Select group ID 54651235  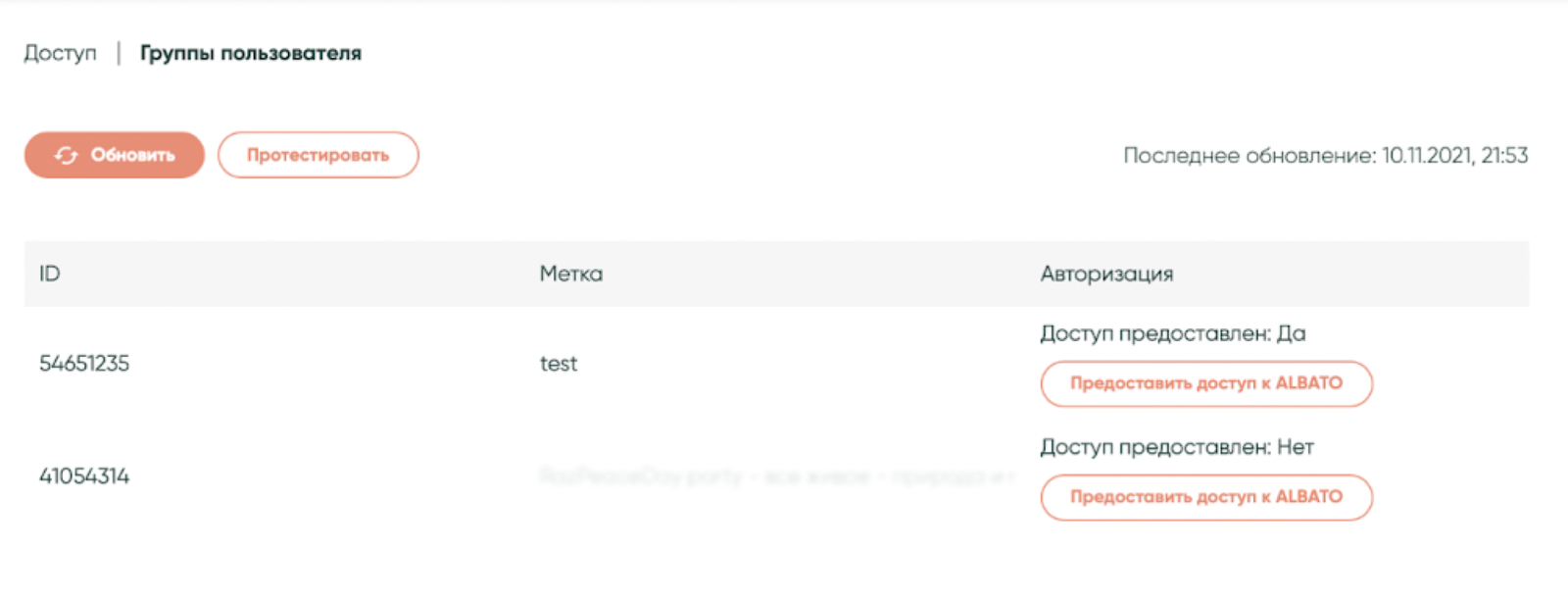(84, 364)
